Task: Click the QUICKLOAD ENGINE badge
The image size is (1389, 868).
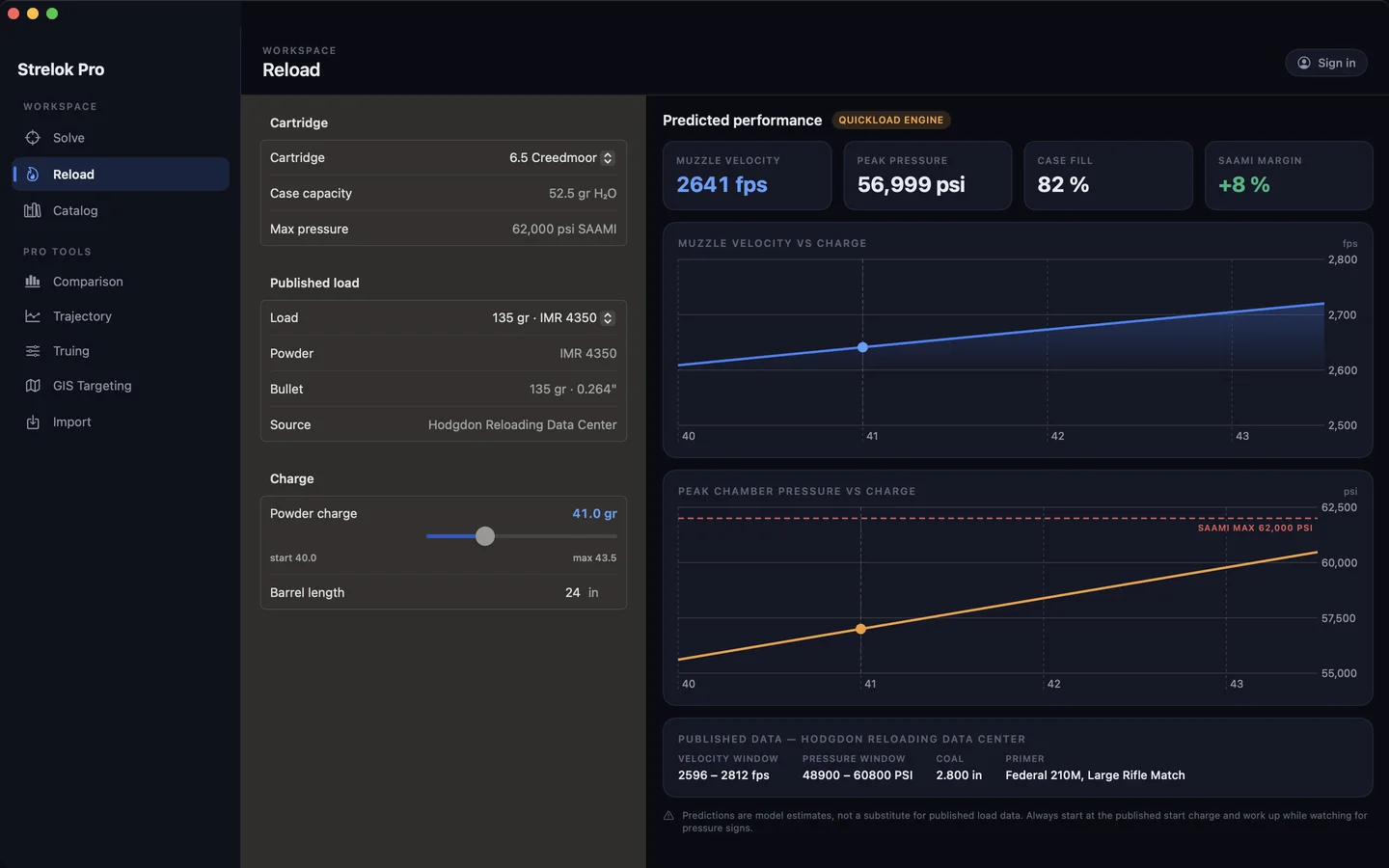Action: click(891, 121)
